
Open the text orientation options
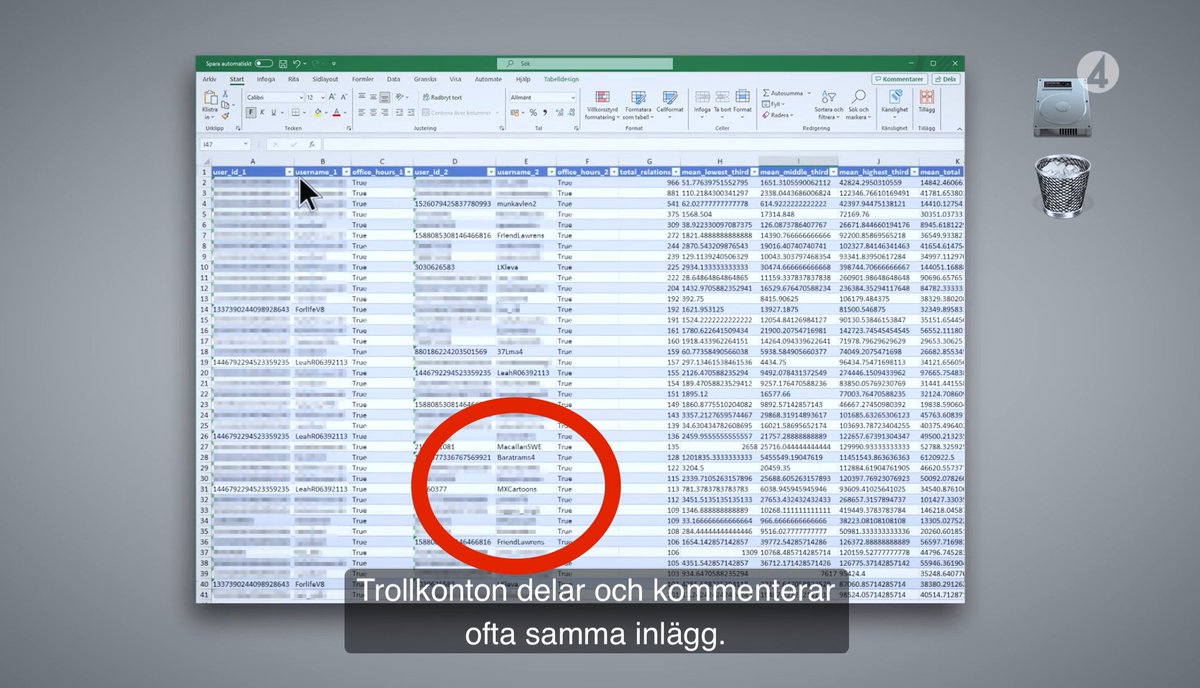400,97
